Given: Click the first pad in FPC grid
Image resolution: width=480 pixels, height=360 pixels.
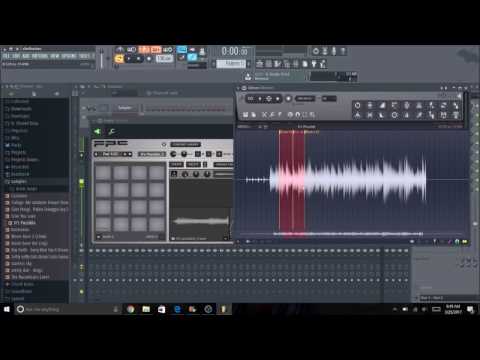Looking at the screenshot, I should [103, 173].
